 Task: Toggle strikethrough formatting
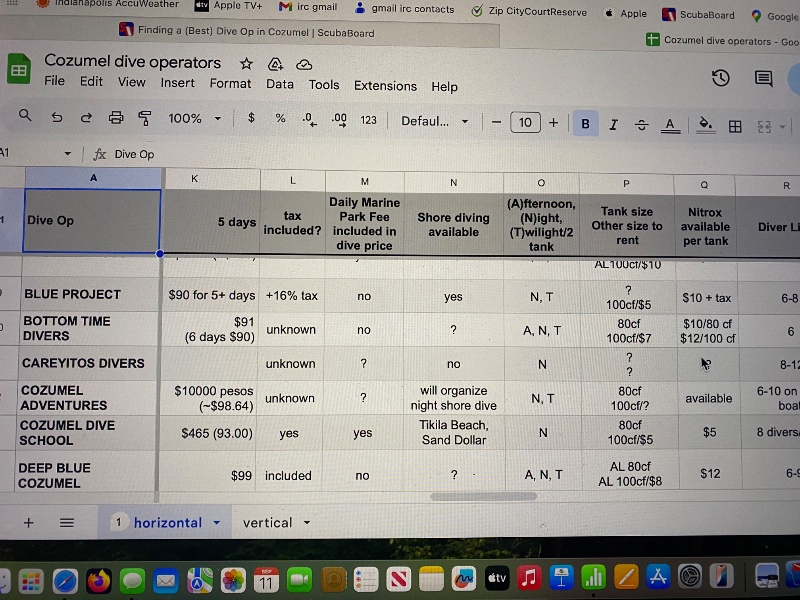pyautogui.click(x=641, y=125)
